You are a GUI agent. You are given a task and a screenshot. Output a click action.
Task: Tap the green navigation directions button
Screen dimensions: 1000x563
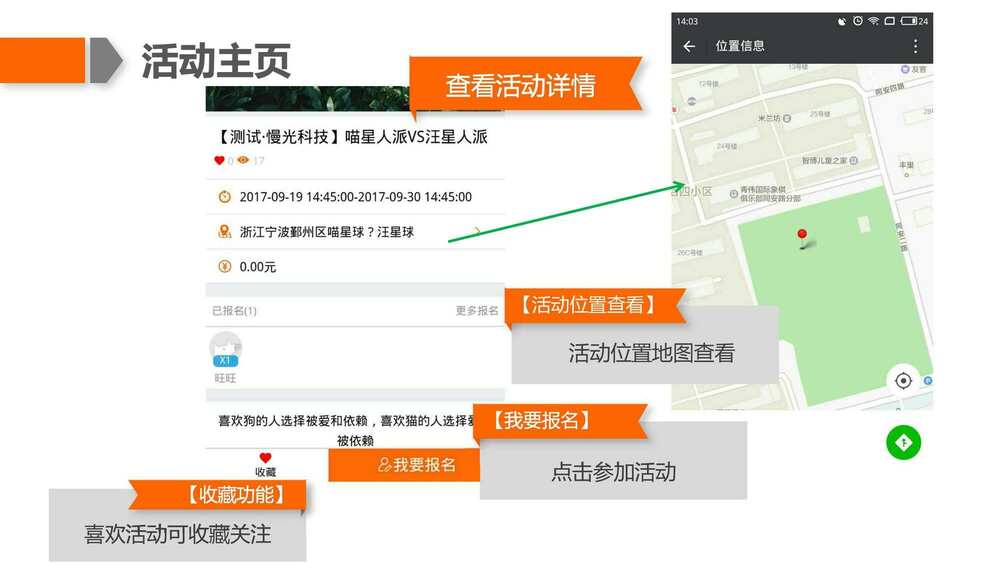coord(903,442)
